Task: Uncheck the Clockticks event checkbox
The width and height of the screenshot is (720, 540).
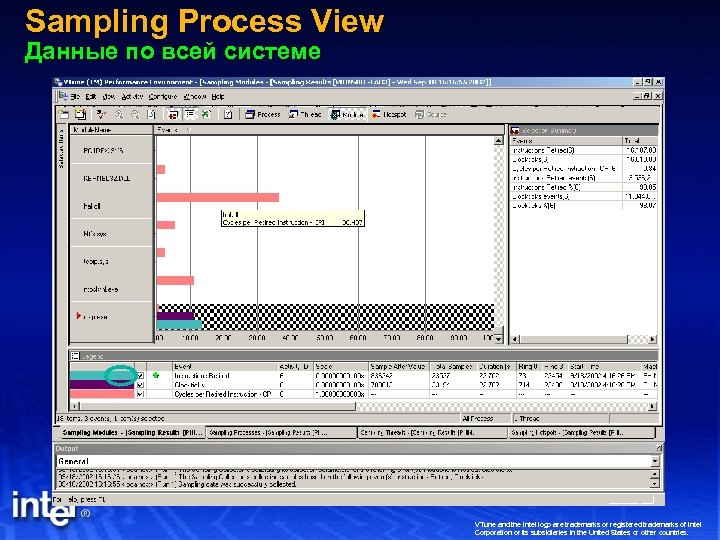Action: pyautogui.click(x=141, y=385)
